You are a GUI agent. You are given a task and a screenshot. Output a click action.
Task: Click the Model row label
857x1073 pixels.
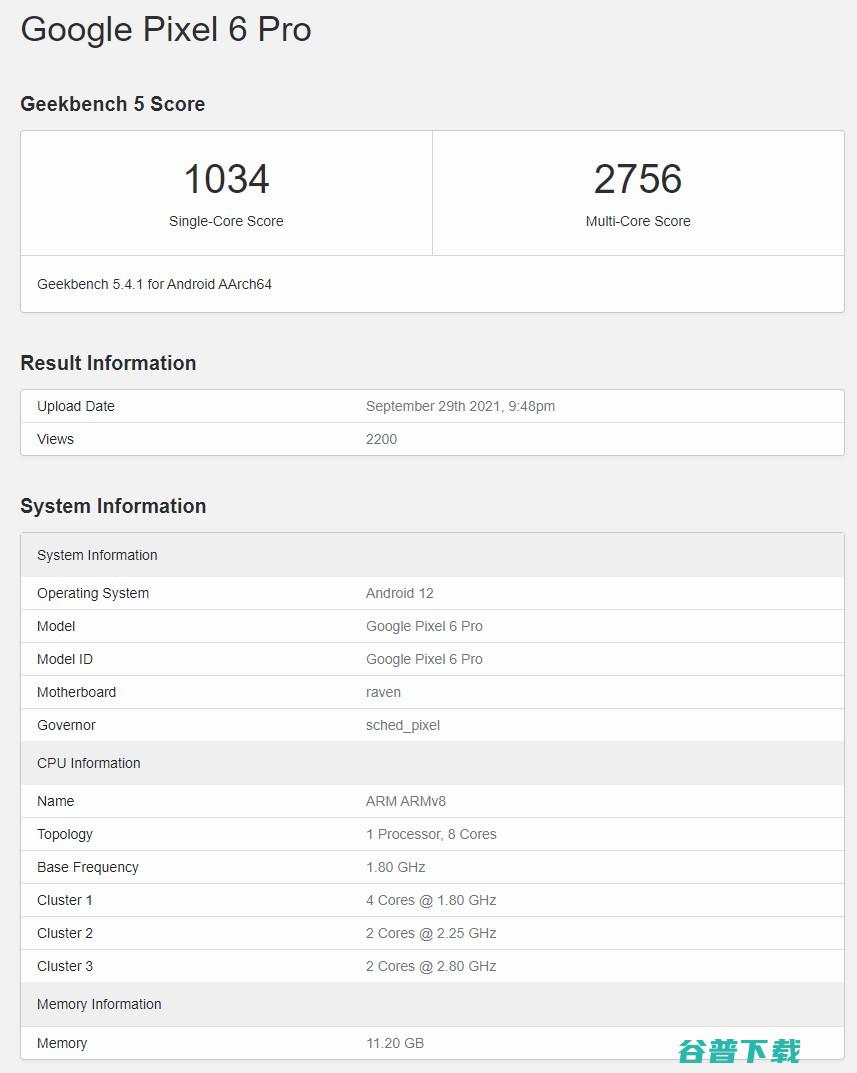coord(56,626)
